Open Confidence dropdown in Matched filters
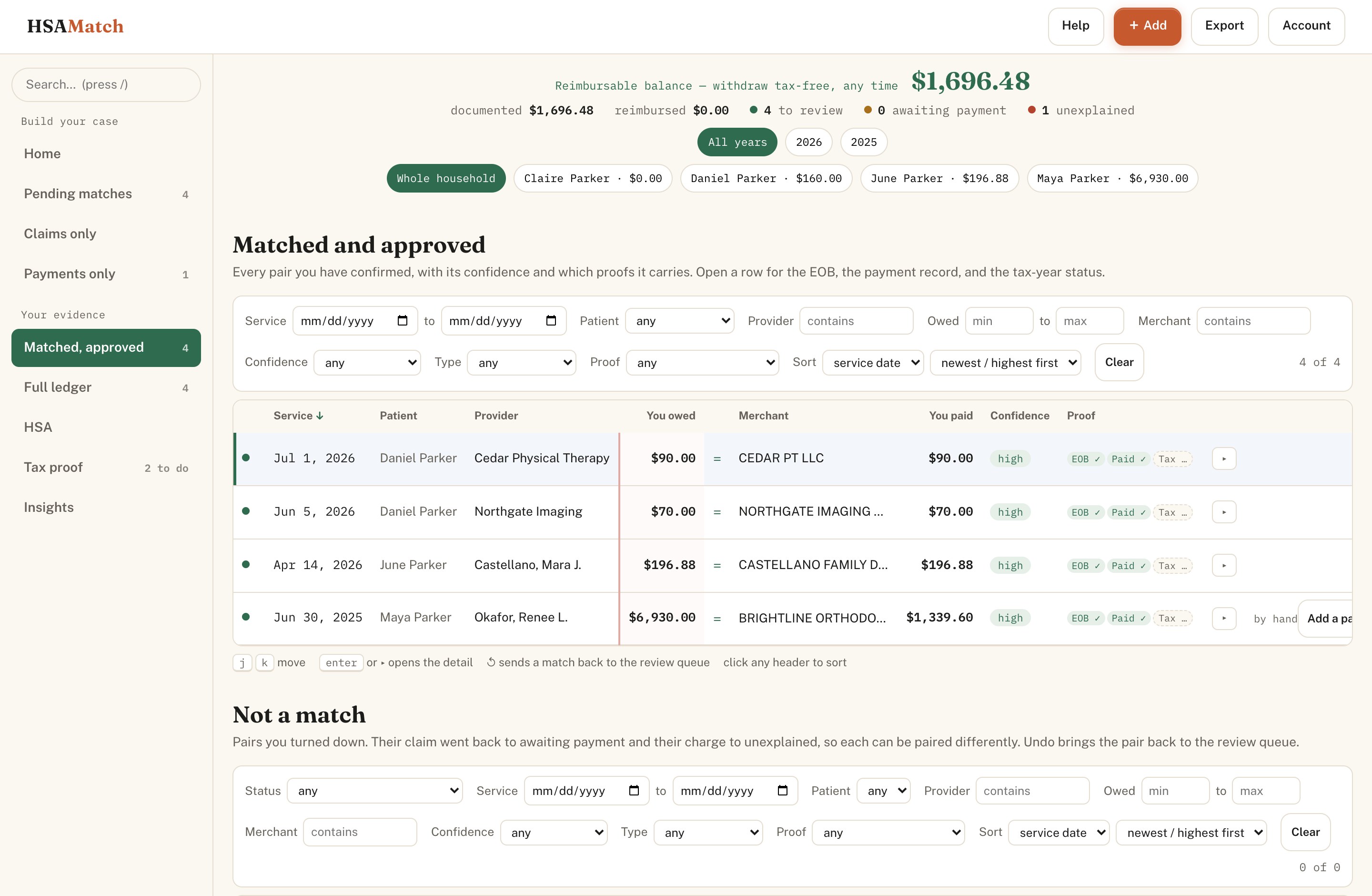 367,363
